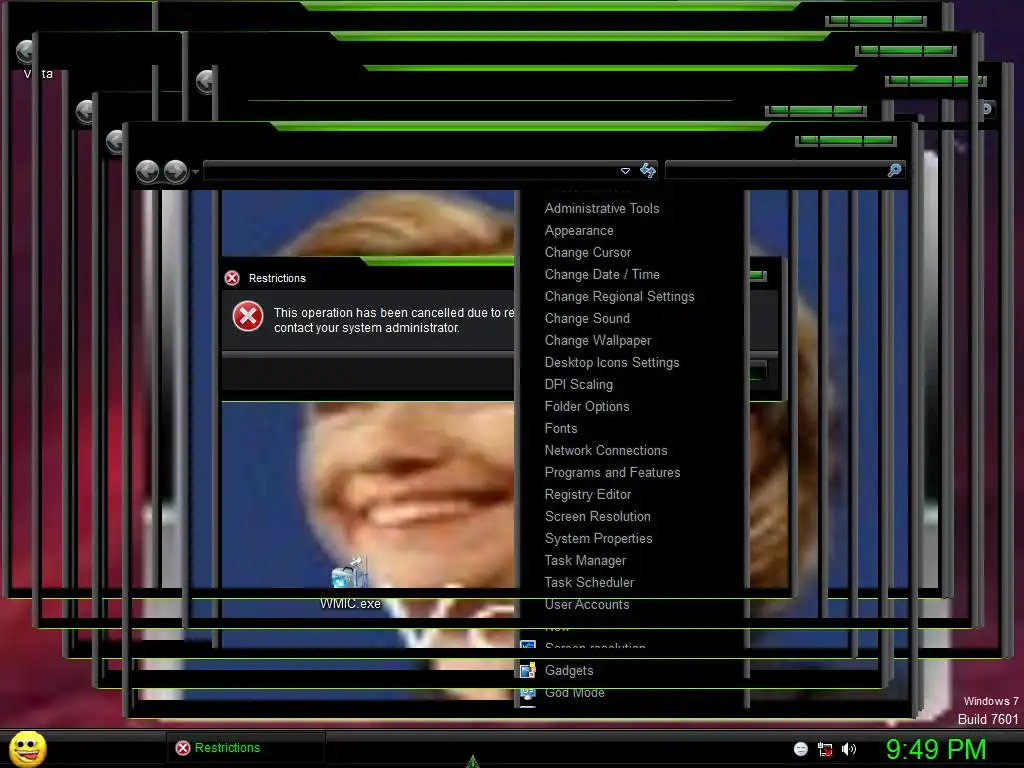Open System Properties entry
The height and width of the screenshot is (768, 1024).
[x=598, y=538]
